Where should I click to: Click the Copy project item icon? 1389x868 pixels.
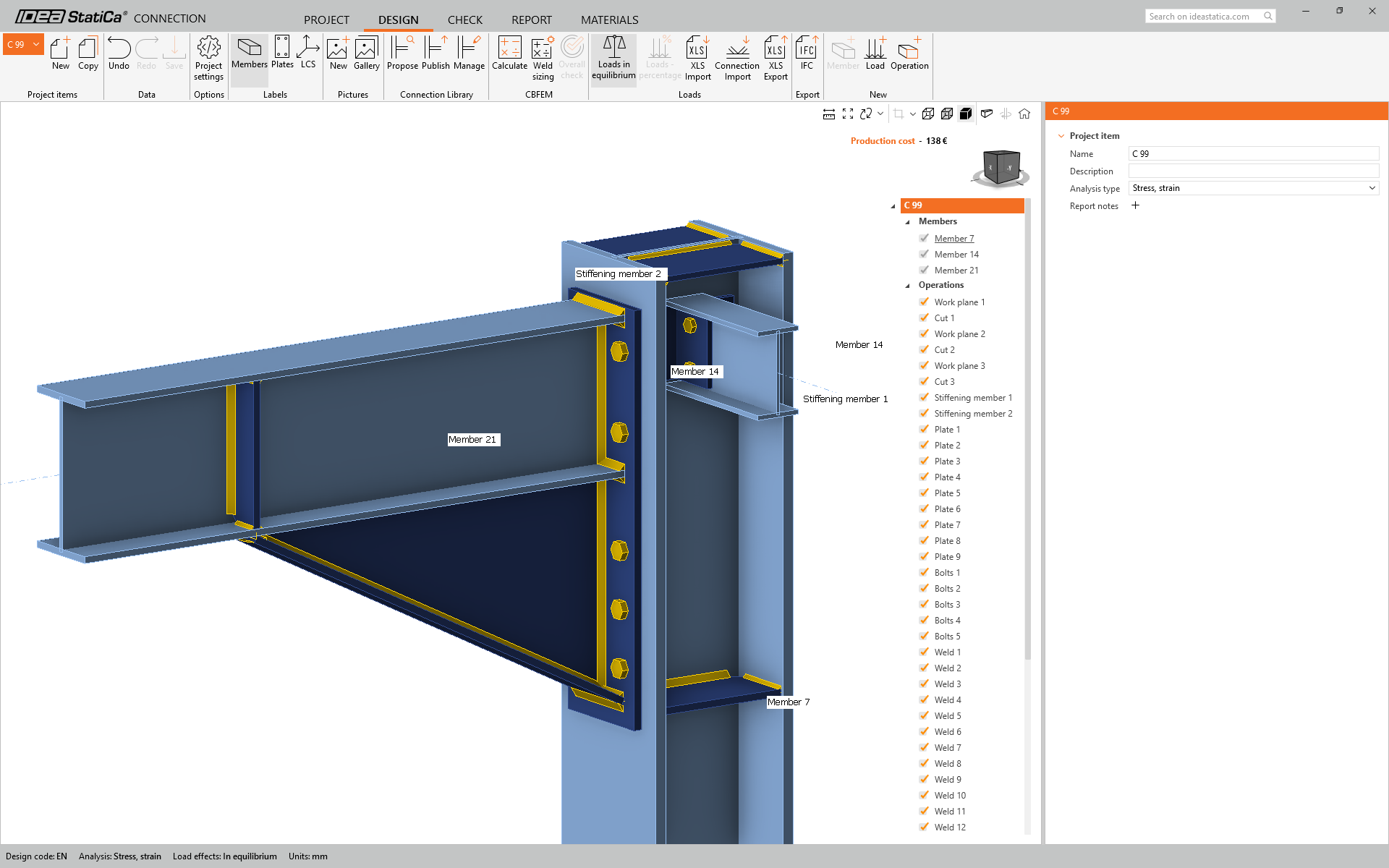(88, 53)
